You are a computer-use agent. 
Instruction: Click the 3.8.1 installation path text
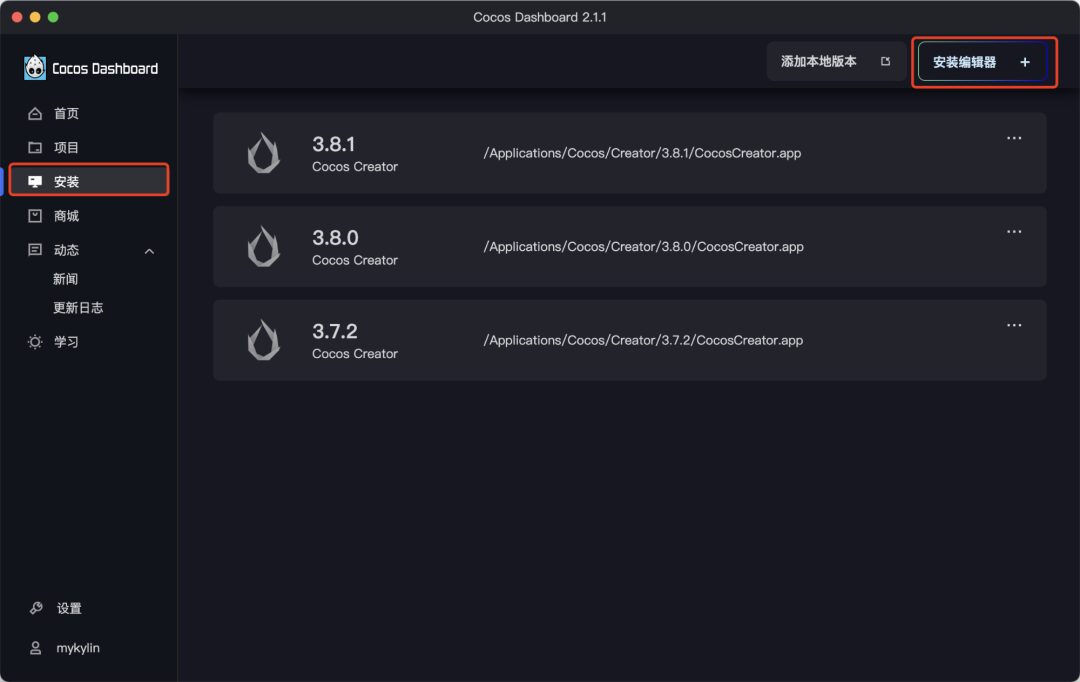click(642, 153)
